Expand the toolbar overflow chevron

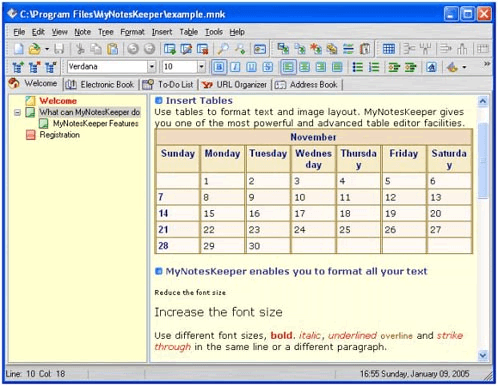tap(487, 63)
